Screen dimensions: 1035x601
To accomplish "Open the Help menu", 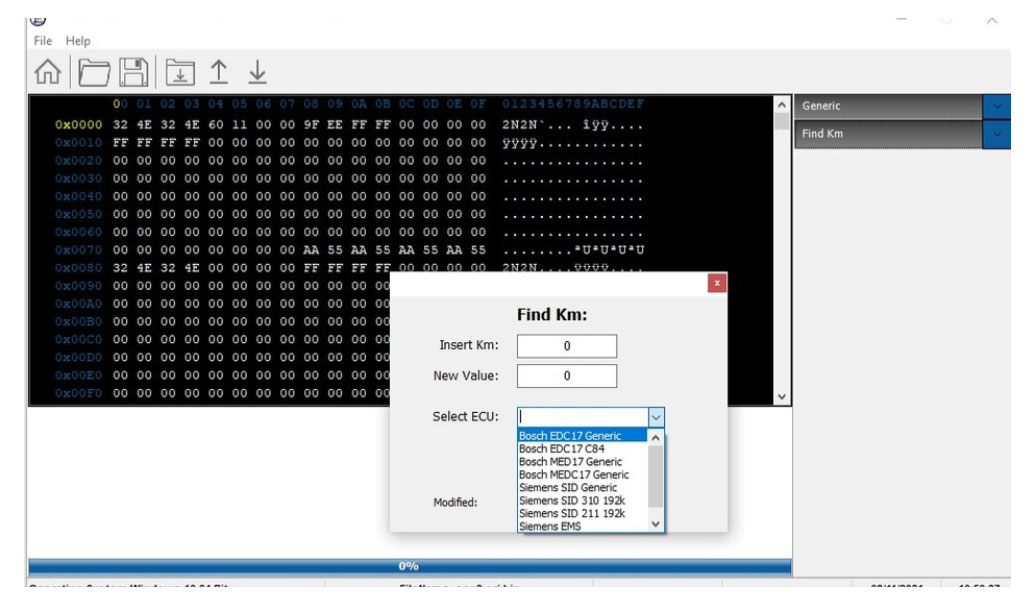I will 78,41.
